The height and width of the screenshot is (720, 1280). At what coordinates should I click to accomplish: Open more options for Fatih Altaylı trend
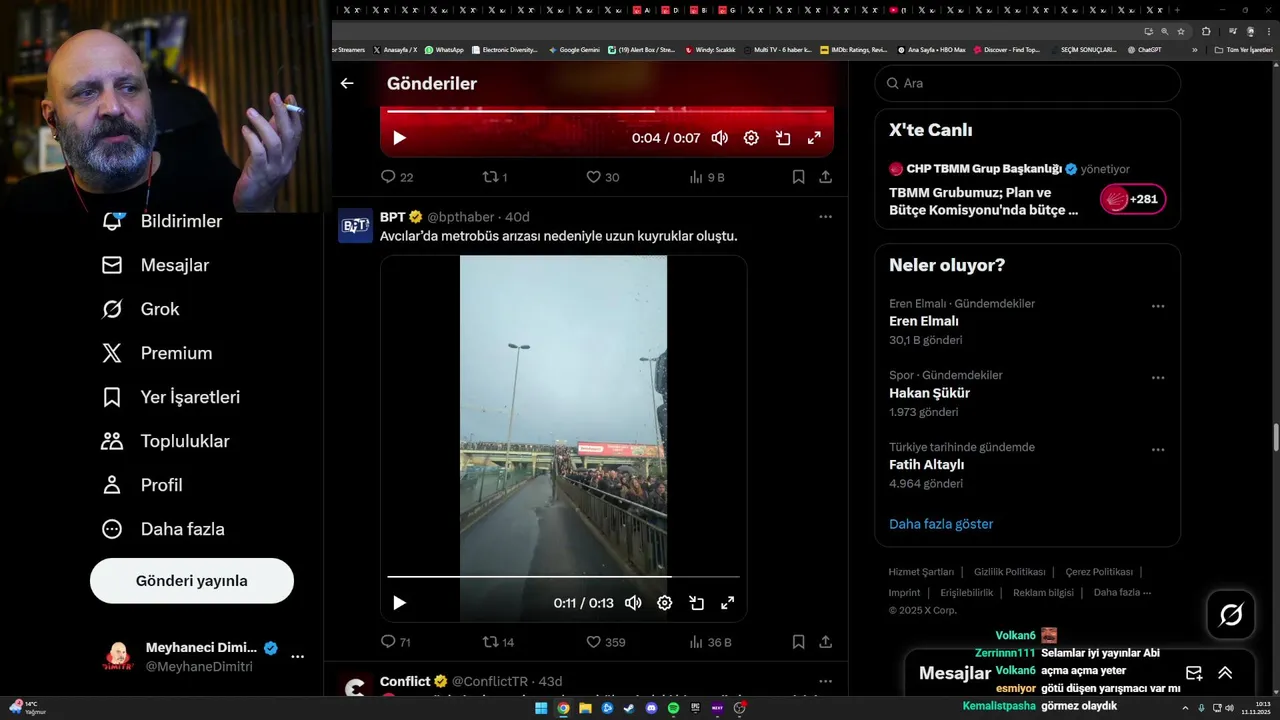point(1158,450)
